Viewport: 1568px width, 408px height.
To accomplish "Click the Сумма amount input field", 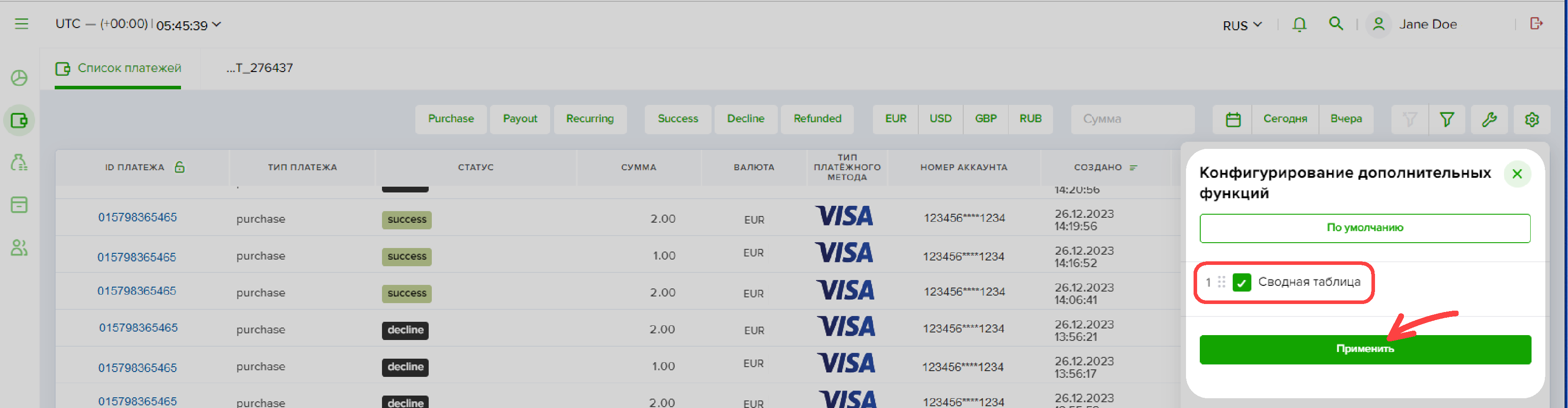I will [x=1133, y=119].
